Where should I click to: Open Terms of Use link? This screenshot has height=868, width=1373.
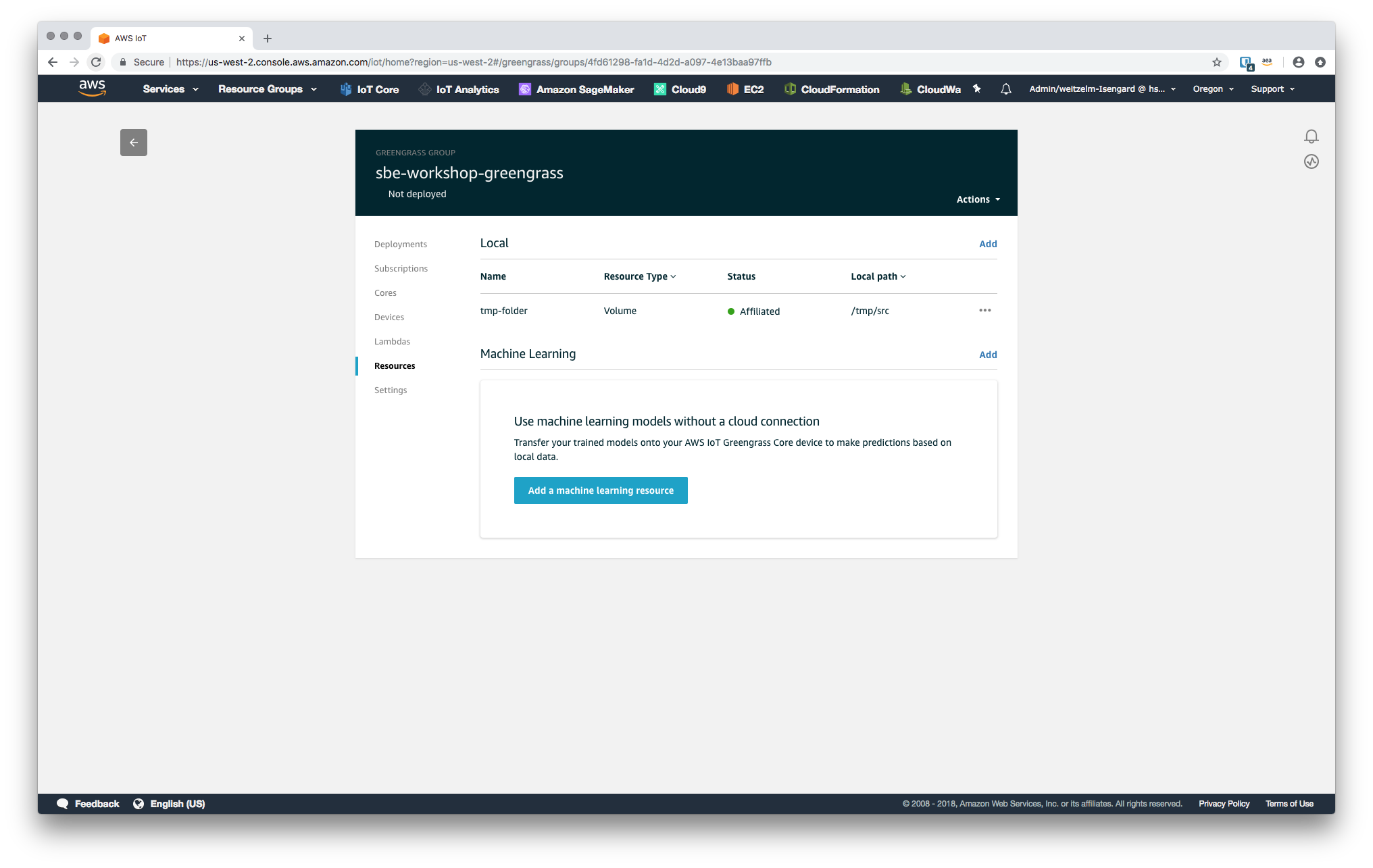pos(1289,803)
